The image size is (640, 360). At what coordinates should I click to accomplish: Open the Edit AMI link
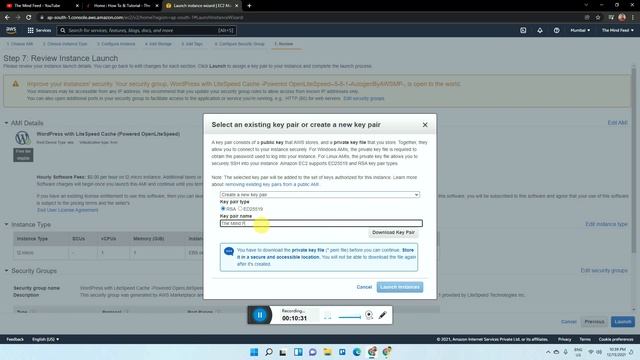tap(617, 122)
